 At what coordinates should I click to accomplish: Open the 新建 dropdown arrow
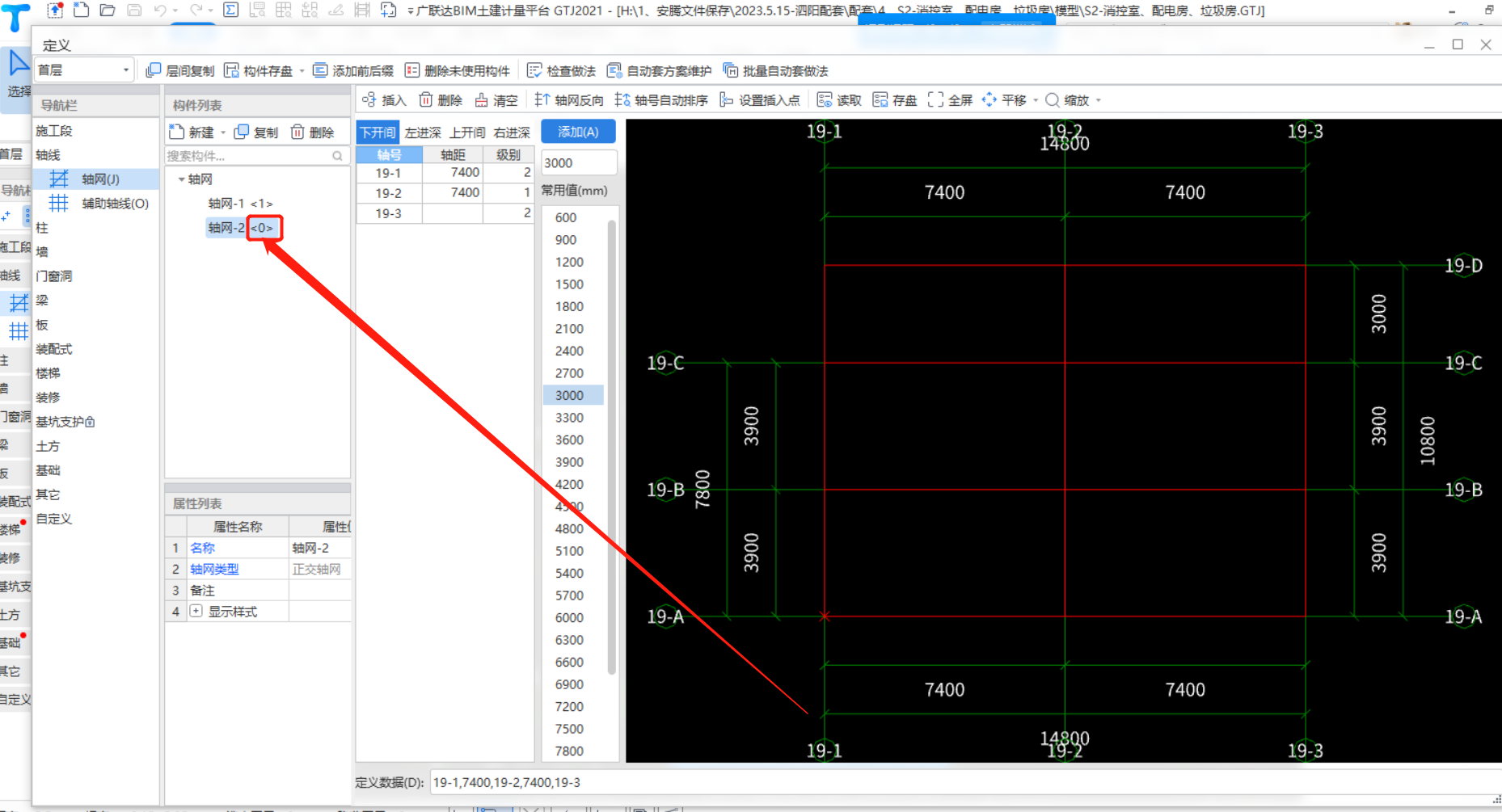pos(223,133)
